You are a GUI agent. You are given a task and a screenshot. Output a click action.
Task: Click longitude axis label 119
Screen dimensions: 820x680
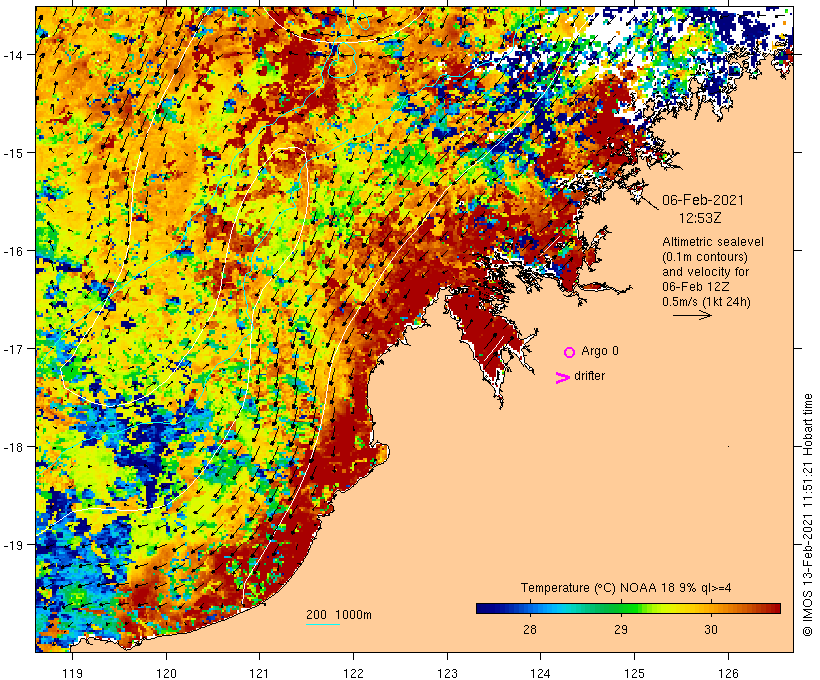coord(73,673)
